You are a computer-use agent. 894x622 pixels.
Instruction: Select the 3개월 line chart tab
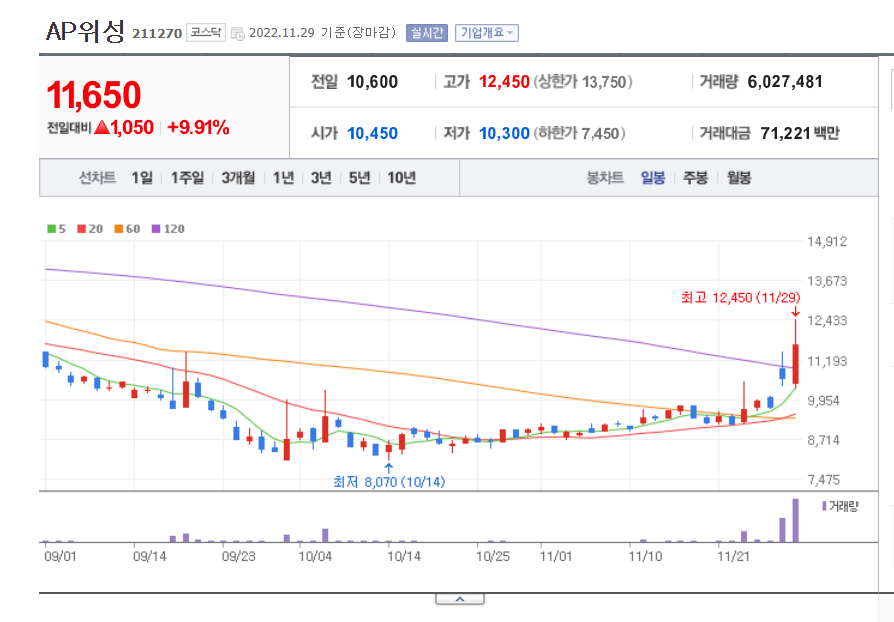[238, 178]
